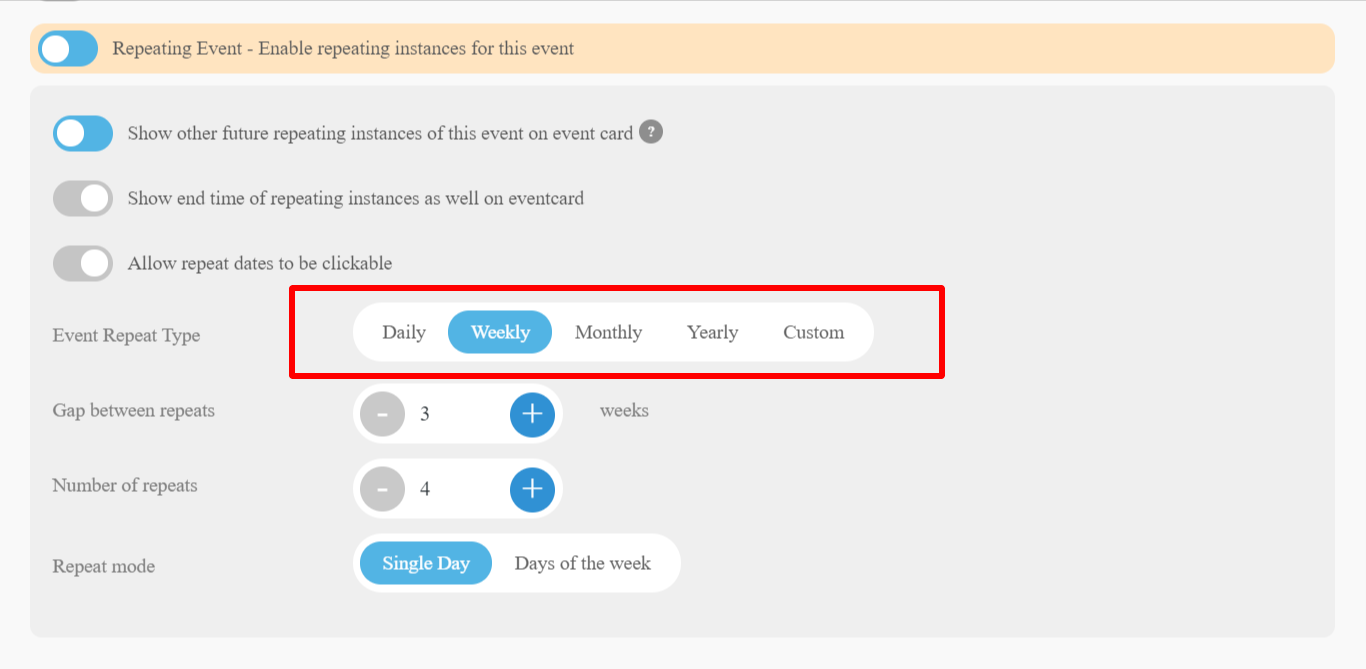Select Single Day repeat mode
The height and width of the screenshot is (669, 1366).
point(426,563)
